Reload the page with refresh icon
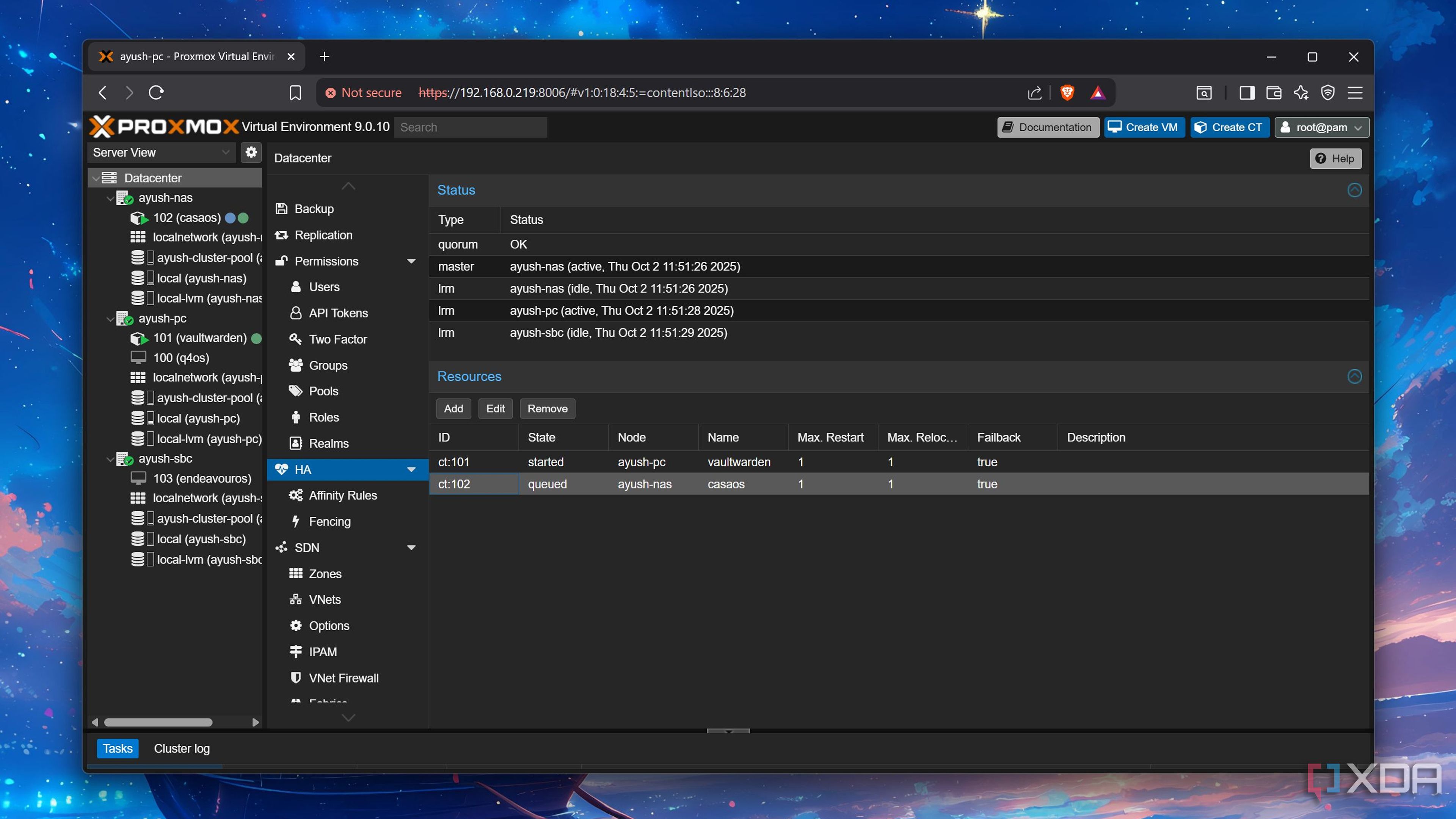 (x=157, y=93)
